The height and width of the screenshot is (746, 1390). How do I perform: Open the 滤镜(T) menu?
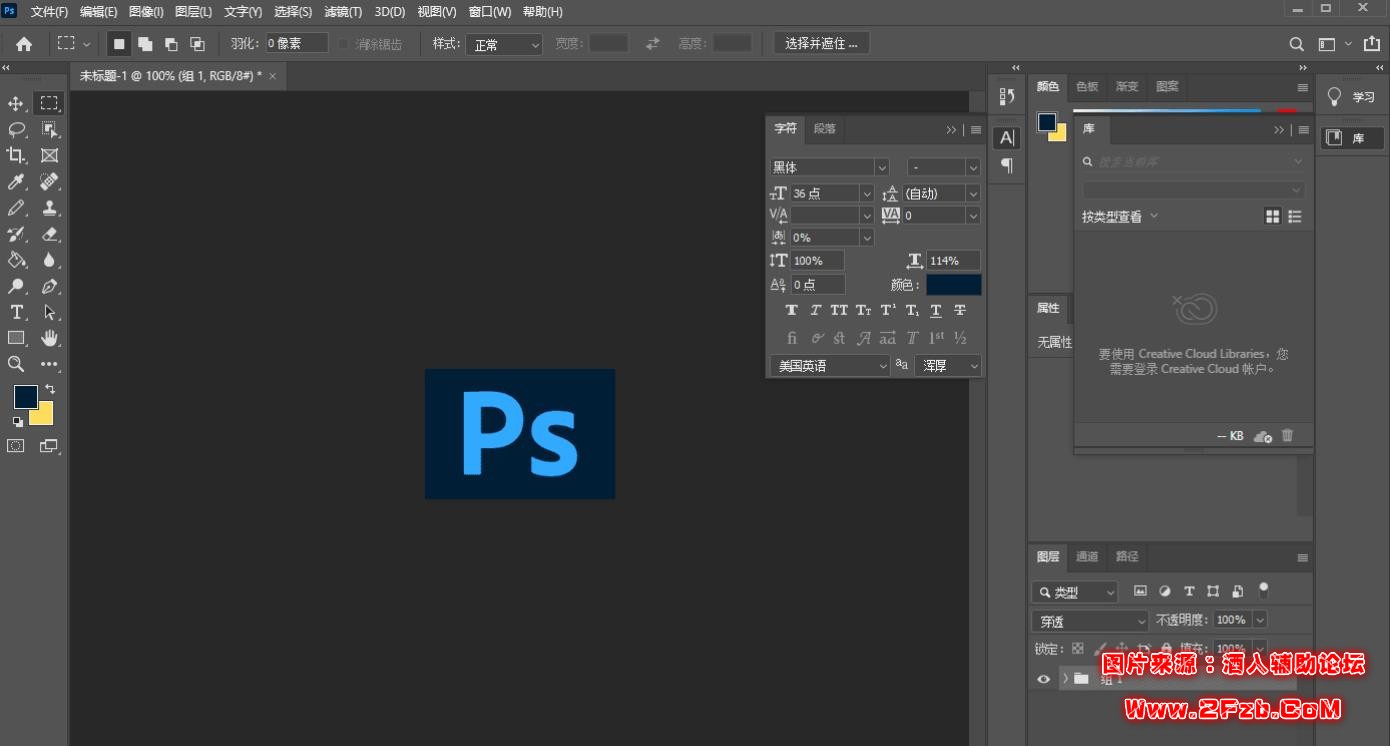(x=343, y=12)
